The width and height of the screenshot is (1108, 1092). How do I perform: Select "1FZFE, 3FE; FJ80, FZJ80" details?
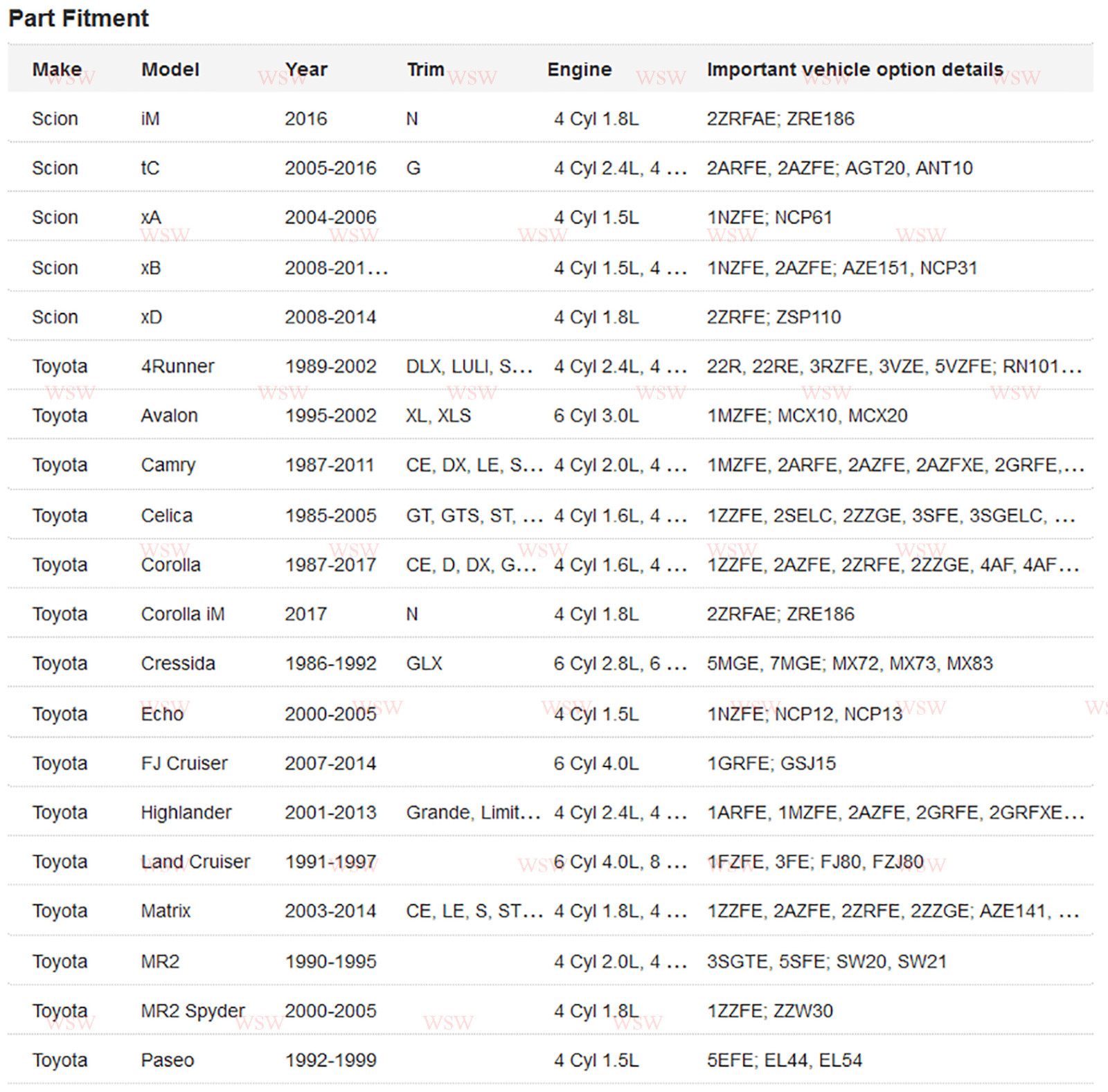815,861
